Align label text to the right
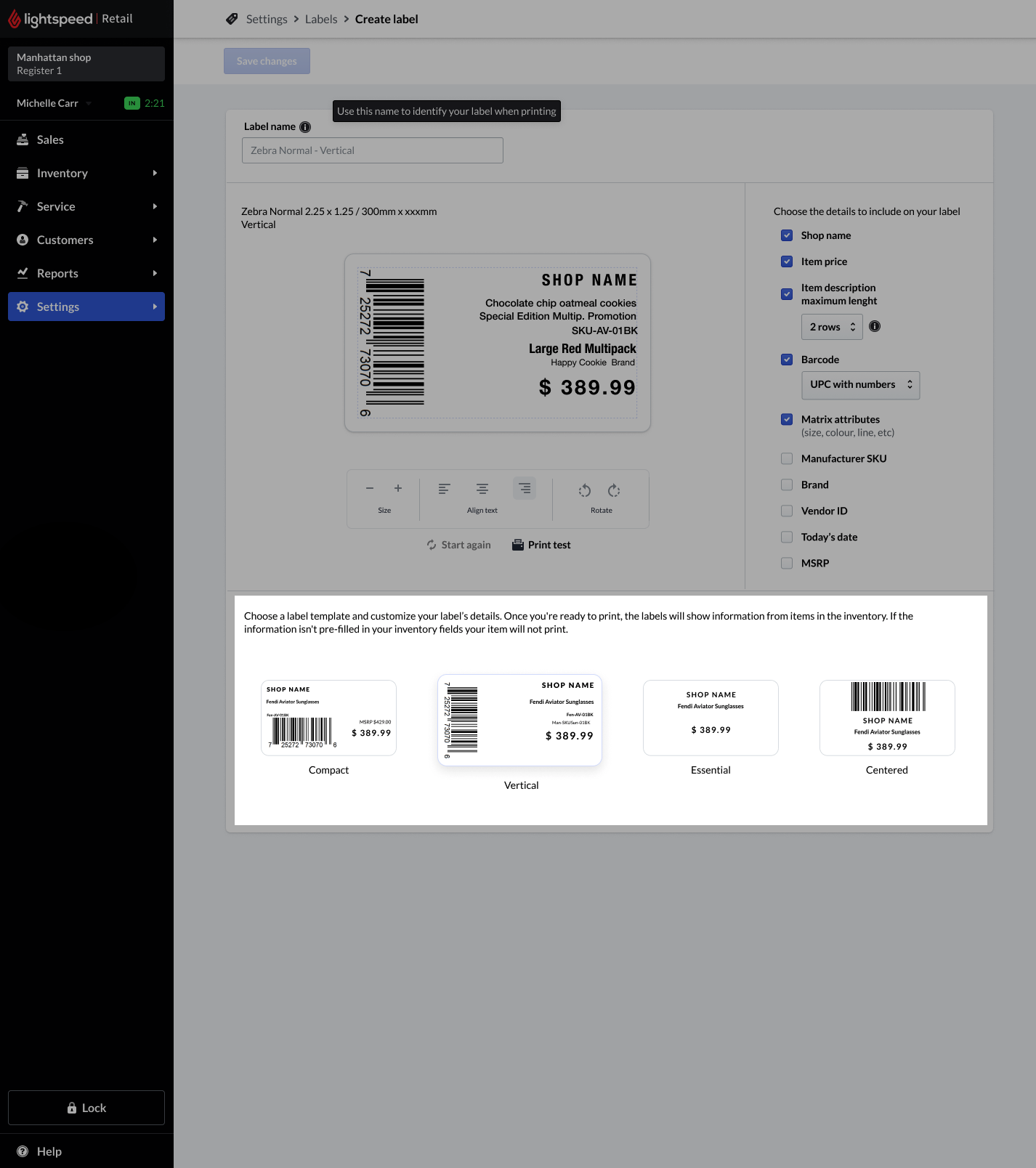Screen dimensions: 1036x1168 click(525, 488)
